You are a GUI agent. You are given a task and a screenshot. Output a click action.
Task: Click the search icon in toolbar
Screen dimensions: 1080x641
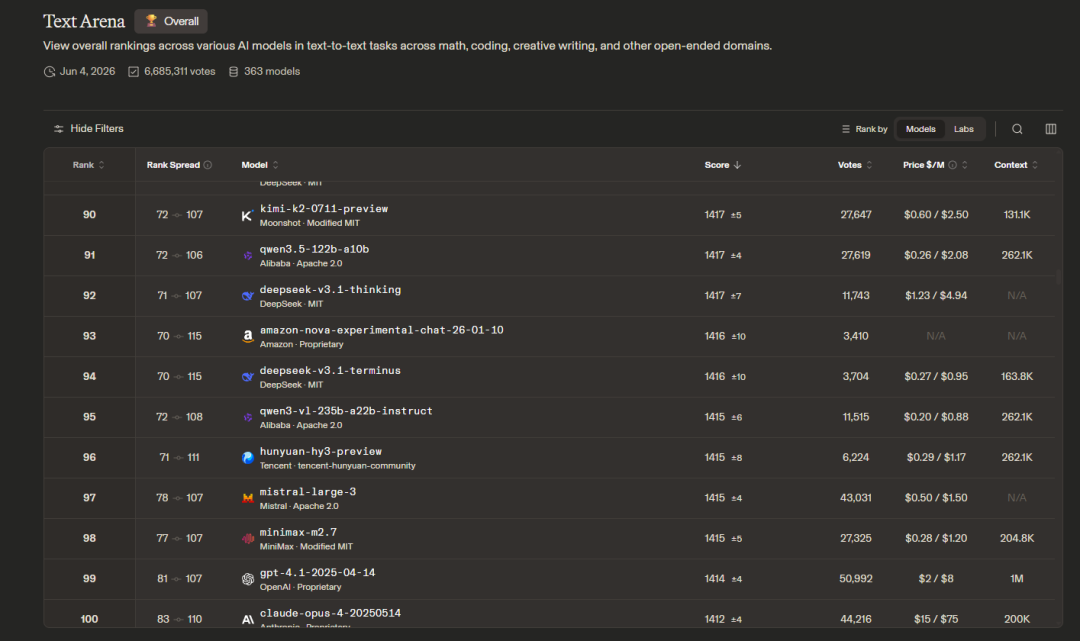coord(1017,129)
